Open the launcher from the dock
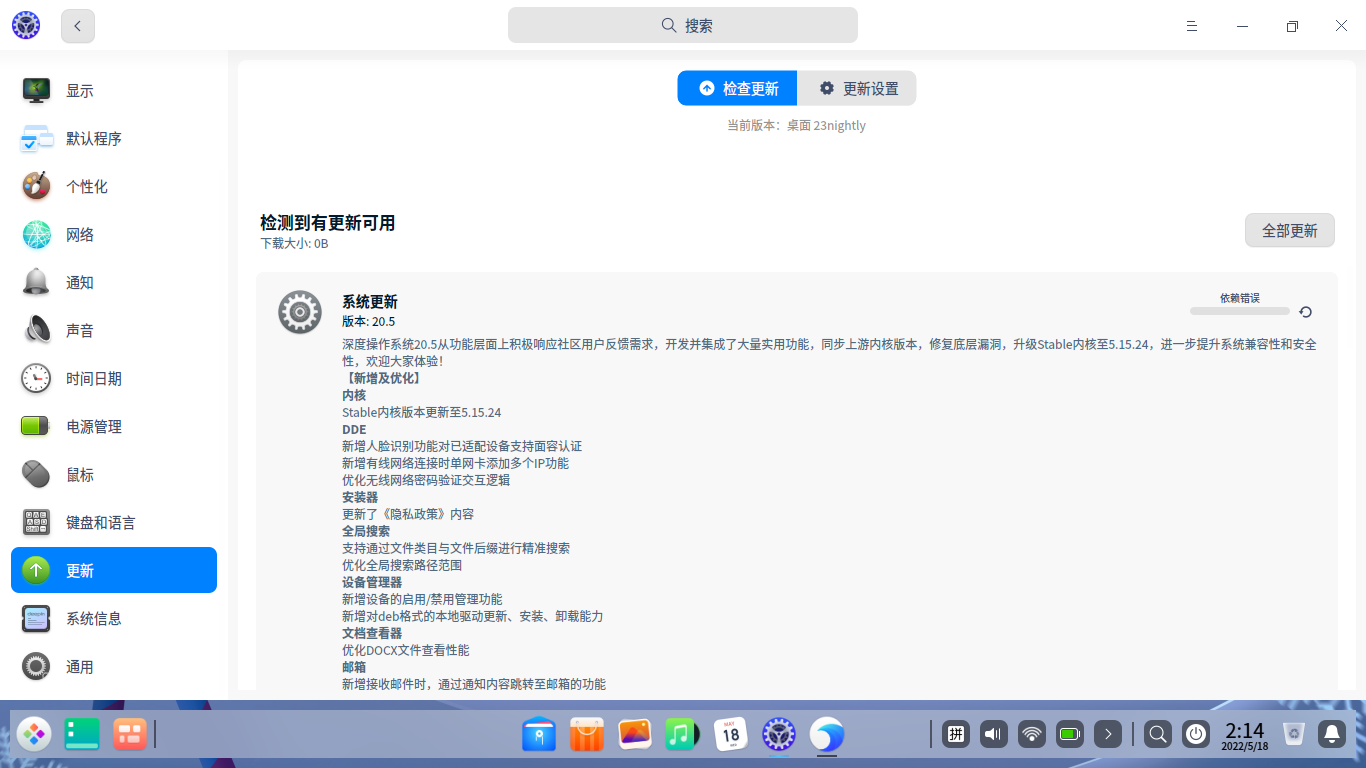The width and height of the screenshot is (1366, 768). tap(34, 735)
